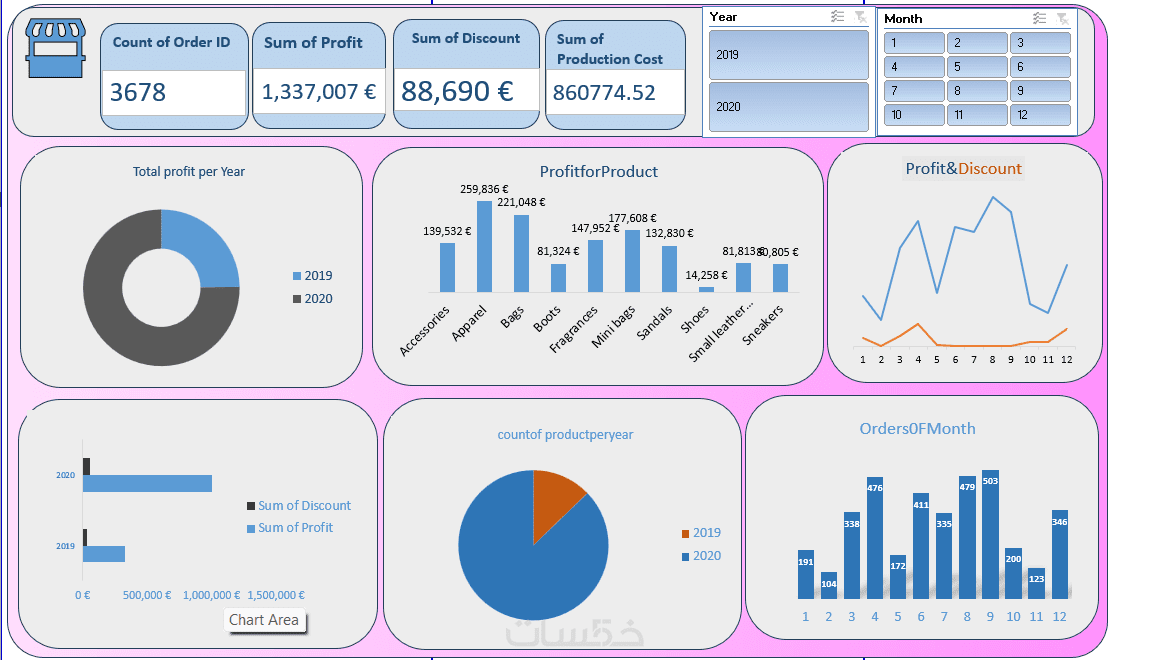1150x660 pixels.
Task: Select month 8 in the Month slicer
Action: coord(977,91)
